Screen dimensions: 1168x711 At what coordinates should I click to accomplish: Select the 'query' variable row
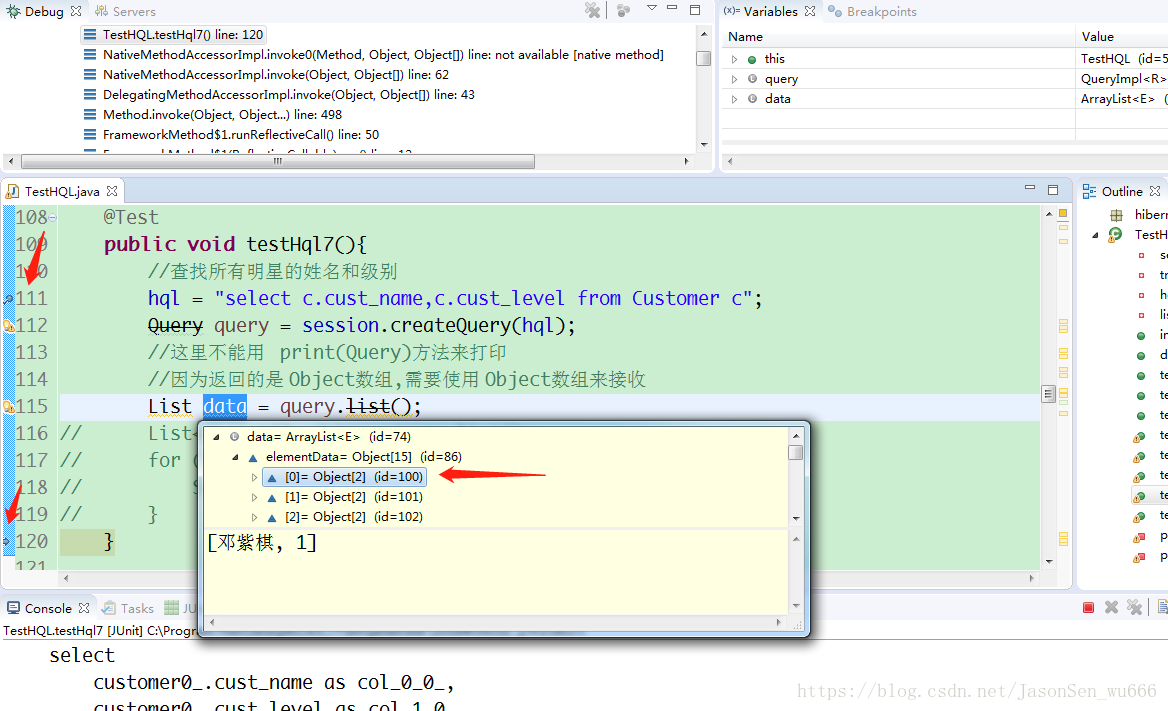pos(945,79)
